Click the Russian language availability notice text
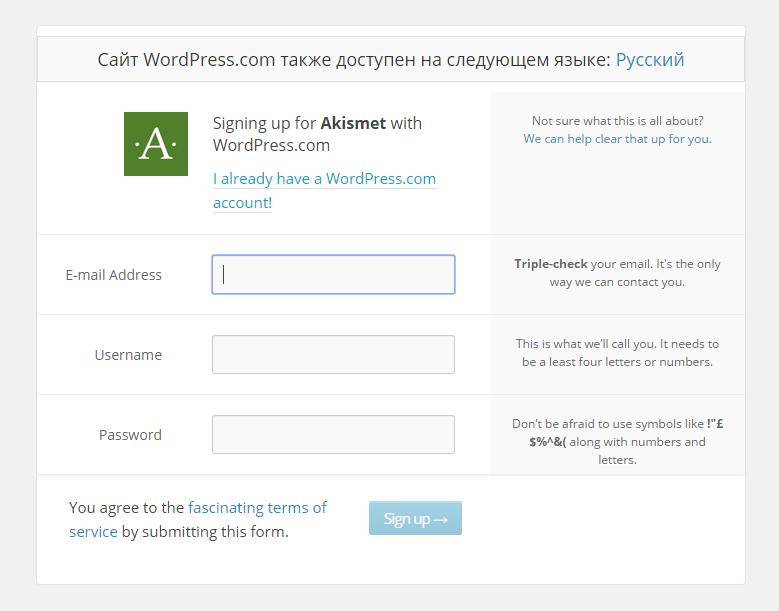This screenshot has width=779, height=611. pos(354,59)
